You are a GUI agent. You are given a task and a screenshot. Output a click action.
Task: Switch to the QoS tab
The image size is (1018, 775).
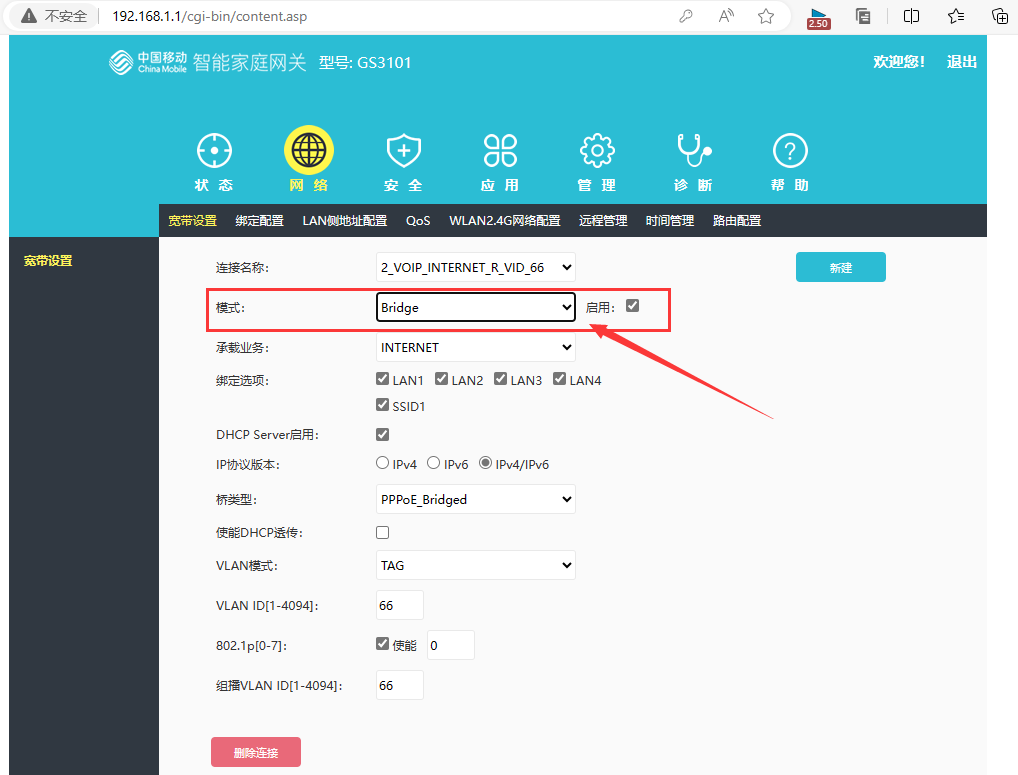(418, 220)
